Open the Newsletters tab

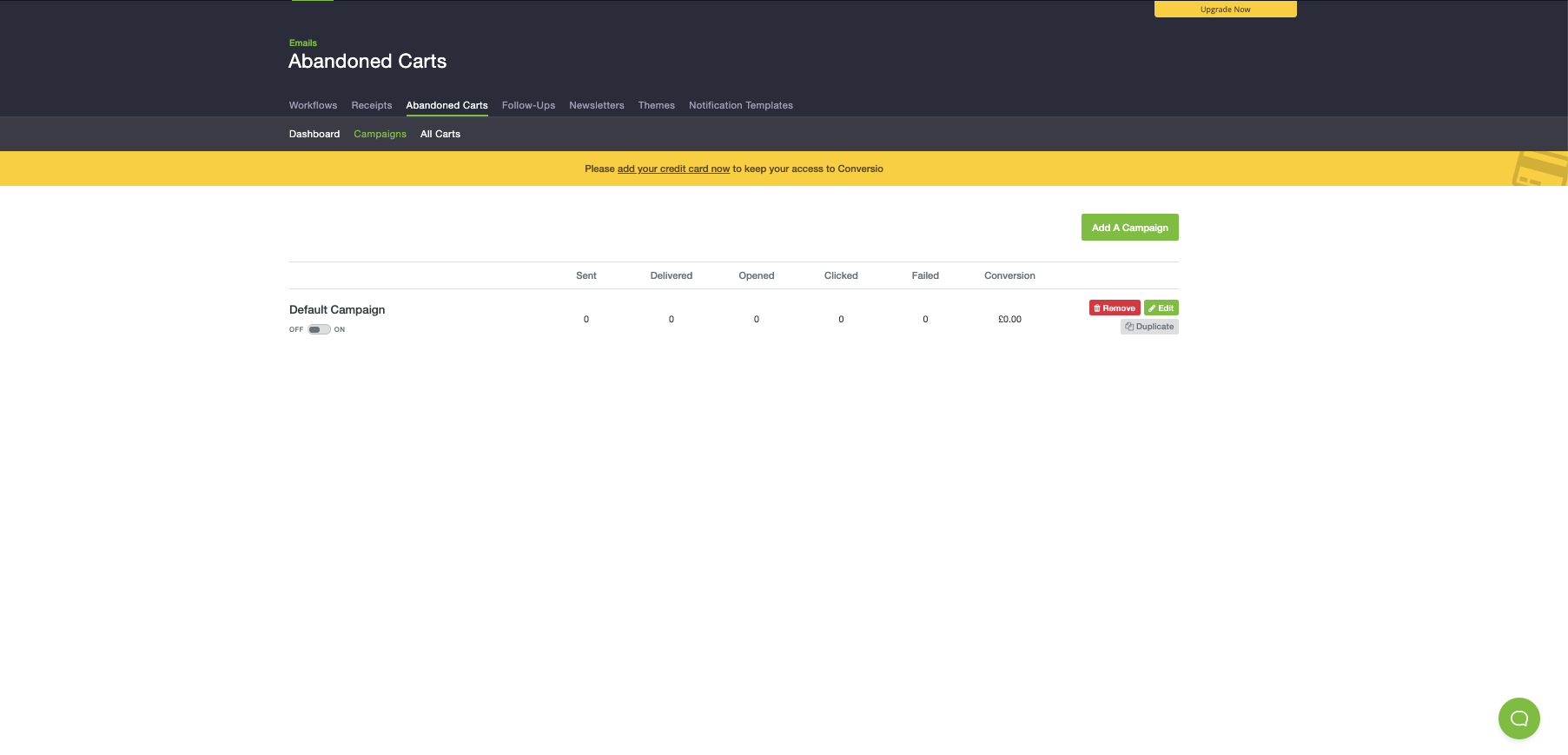pyautogui.click(x=597, y=105)
